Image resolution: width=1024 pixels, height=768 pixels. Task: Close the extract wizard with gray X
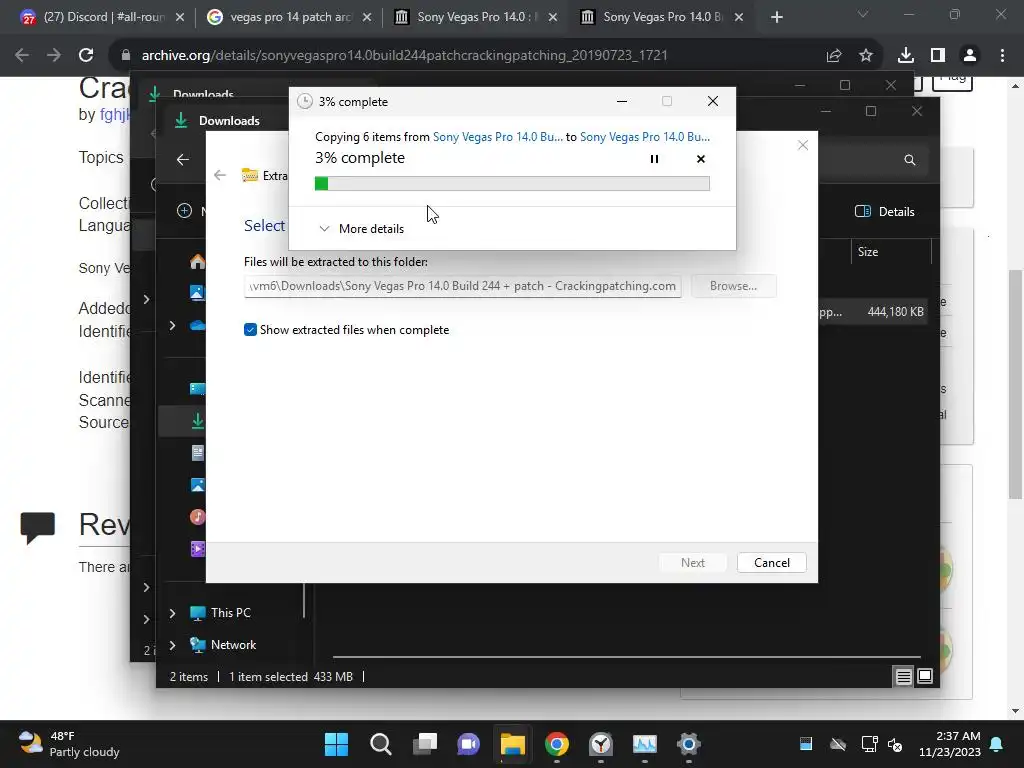point(803,146)
